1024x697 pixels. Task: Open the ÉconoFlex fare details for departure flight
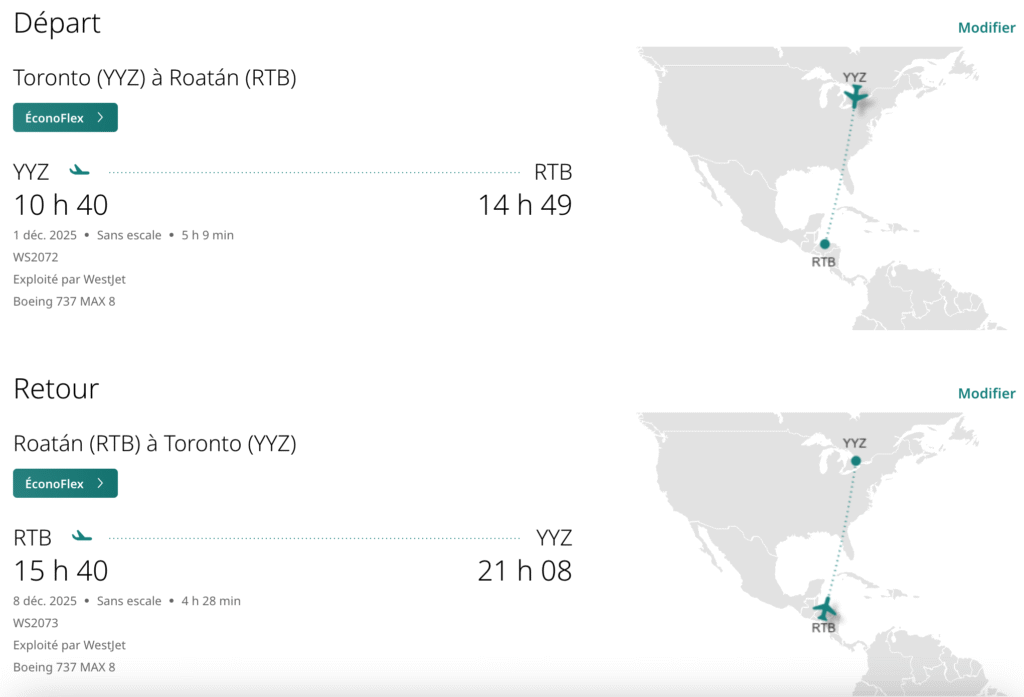coord(65,117)
